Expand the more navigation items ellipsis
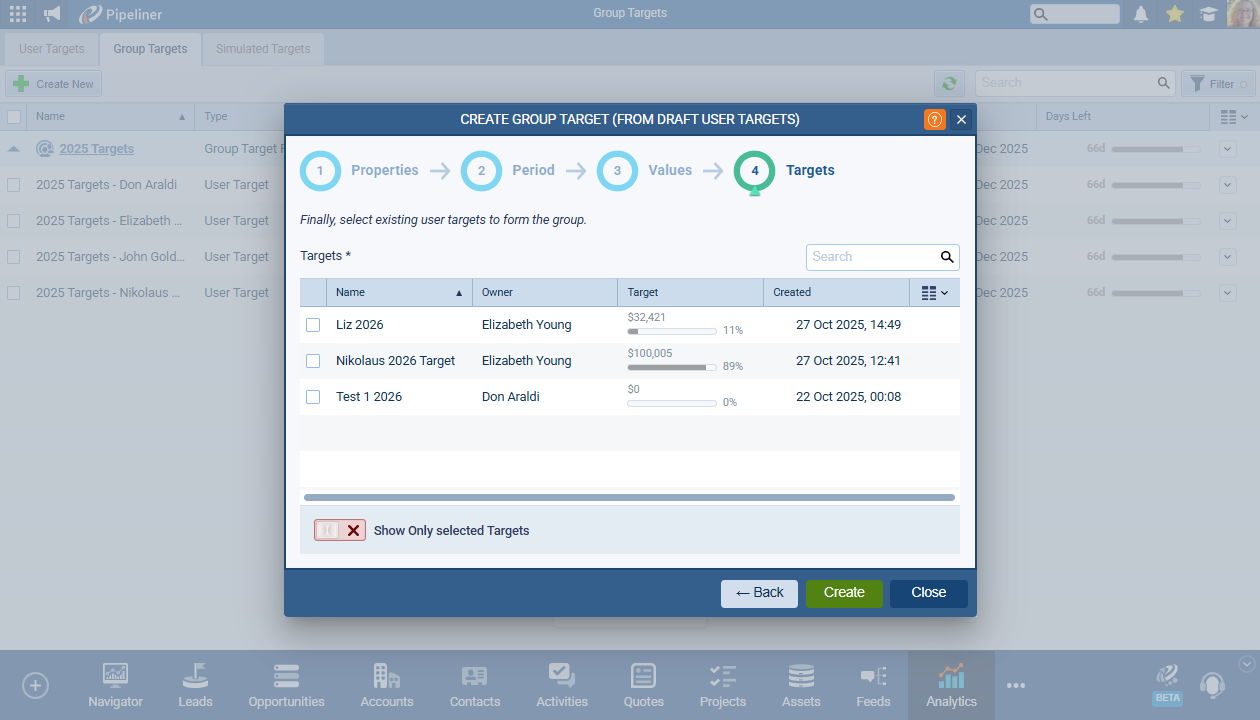Viewport: 1260px width, 720px height. click(1016, 686)
